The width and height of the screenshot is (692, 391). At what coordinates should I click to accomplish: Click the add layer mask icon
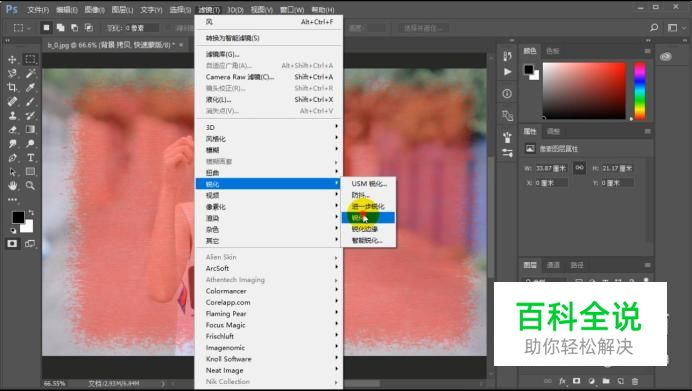pyautogui.click(x=576, y=381)
